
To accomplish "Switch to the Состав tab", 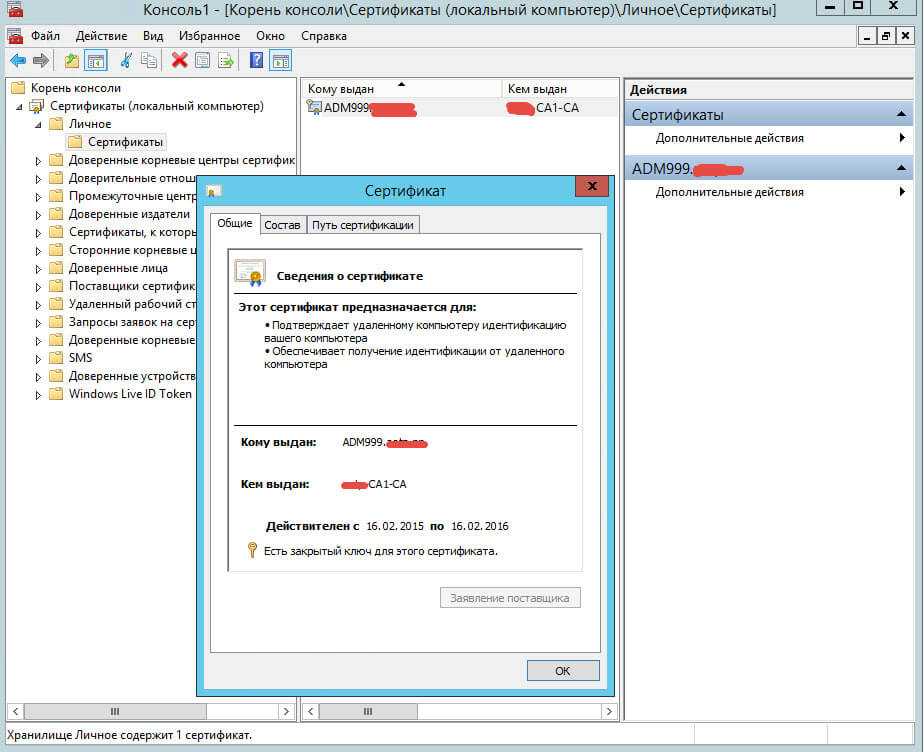I will [282, 225].
